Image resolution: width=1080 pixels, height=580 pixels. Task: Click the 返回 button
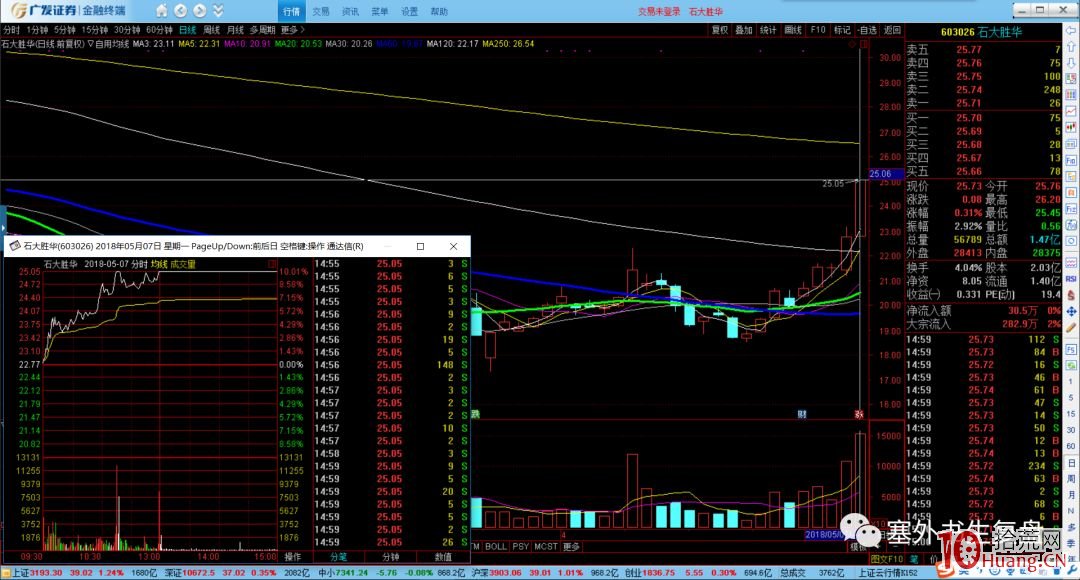coord(893,30)
